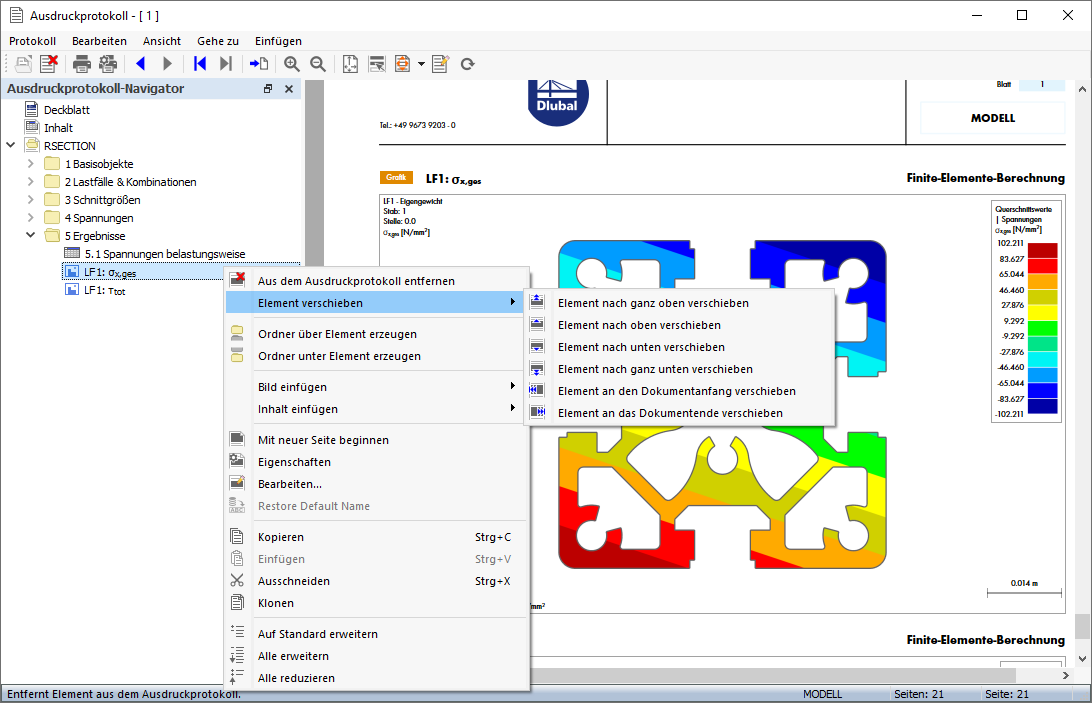Viewport: 1092px width, 703px height.
Task: Select Element an den Dokumentanfang verschieben
Action: pos(680,391)
